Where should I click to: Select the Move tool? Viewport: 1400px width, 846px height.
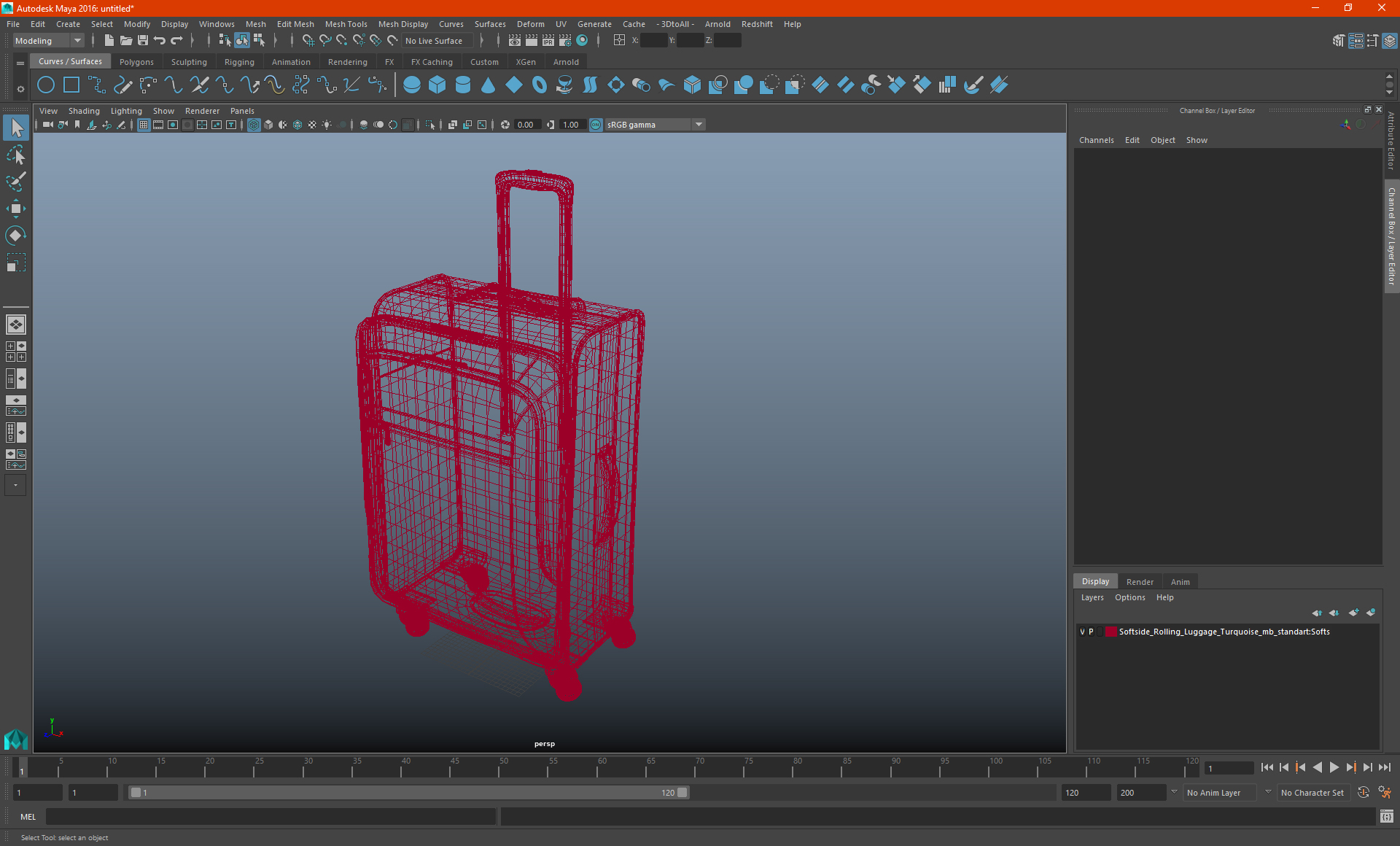(15, 209)
